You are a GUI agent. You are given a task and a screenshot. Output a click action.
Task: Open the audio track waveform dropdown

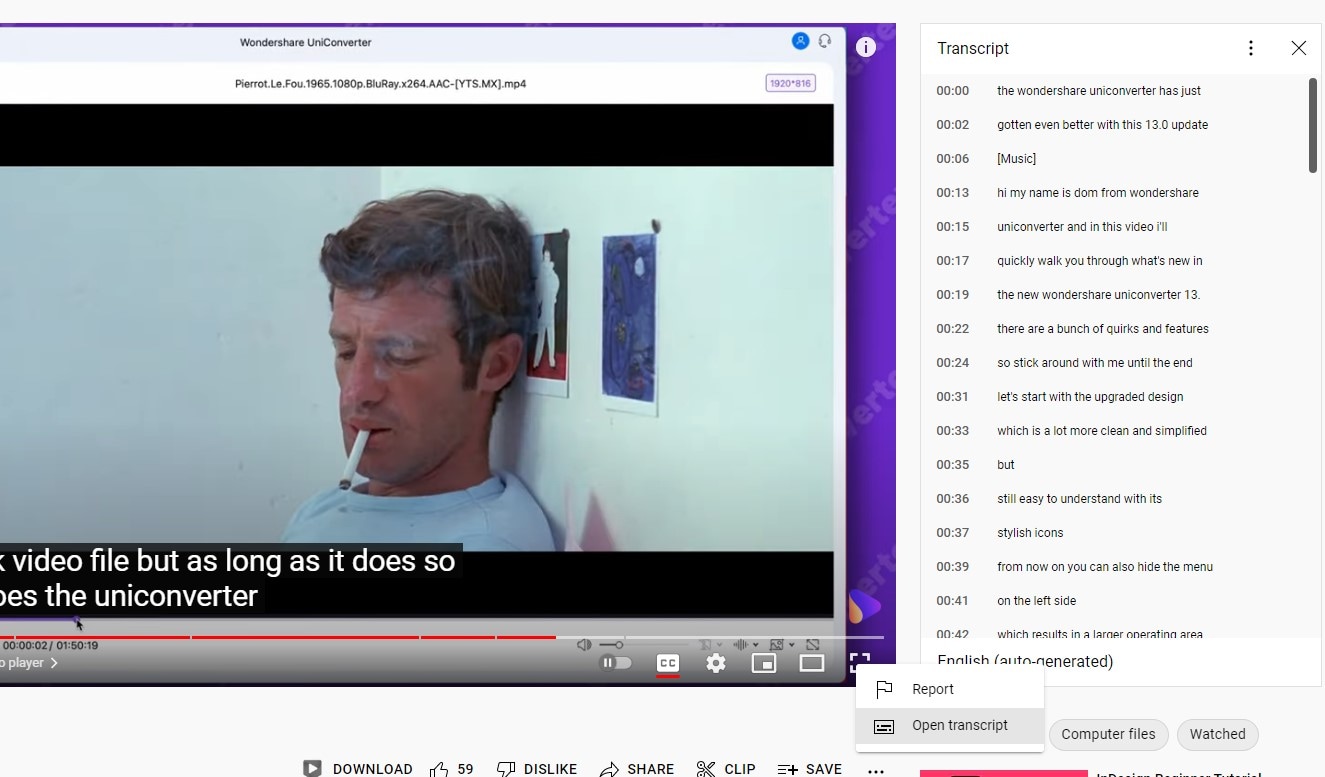746,645
